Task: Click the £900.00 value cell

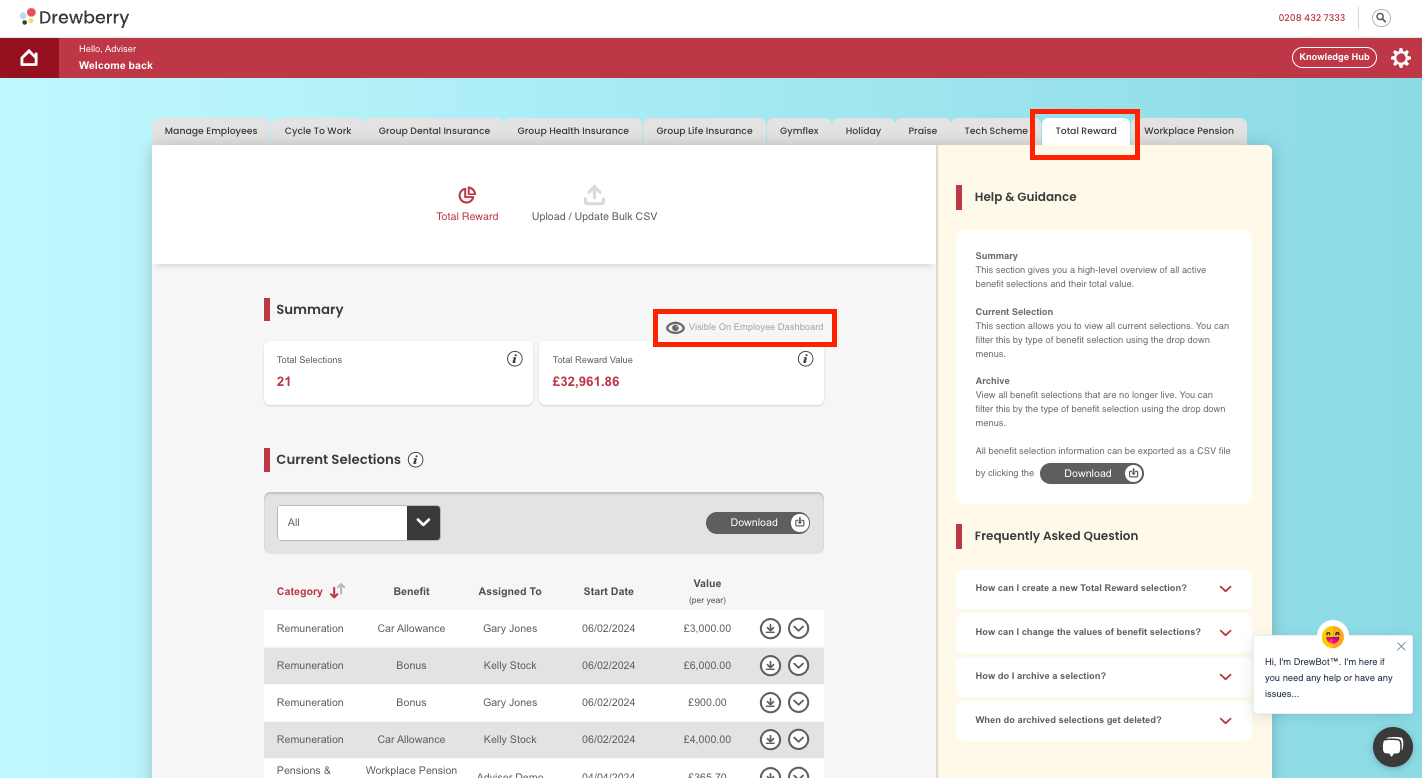Action: click(709, 703)
